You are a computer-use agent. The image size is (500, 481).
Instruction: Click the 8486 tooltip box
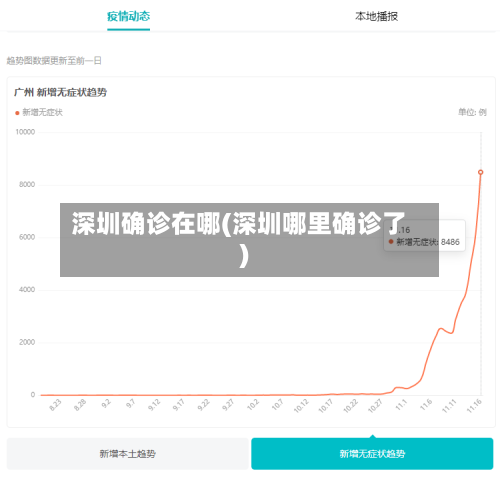[x=424, y=235]
